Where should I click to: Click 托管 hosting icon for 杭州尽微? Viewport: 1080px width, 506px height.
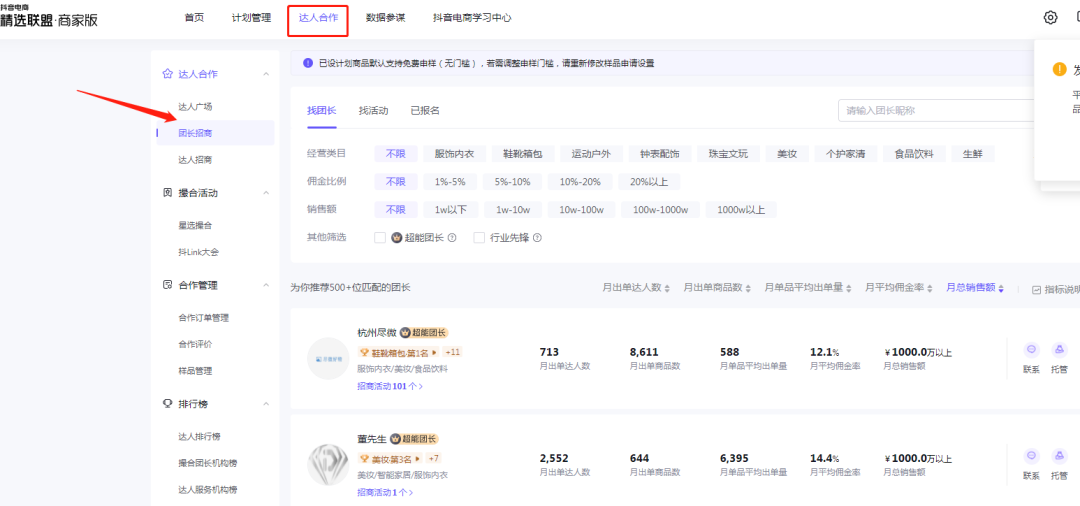click(x=1060, y=350)
